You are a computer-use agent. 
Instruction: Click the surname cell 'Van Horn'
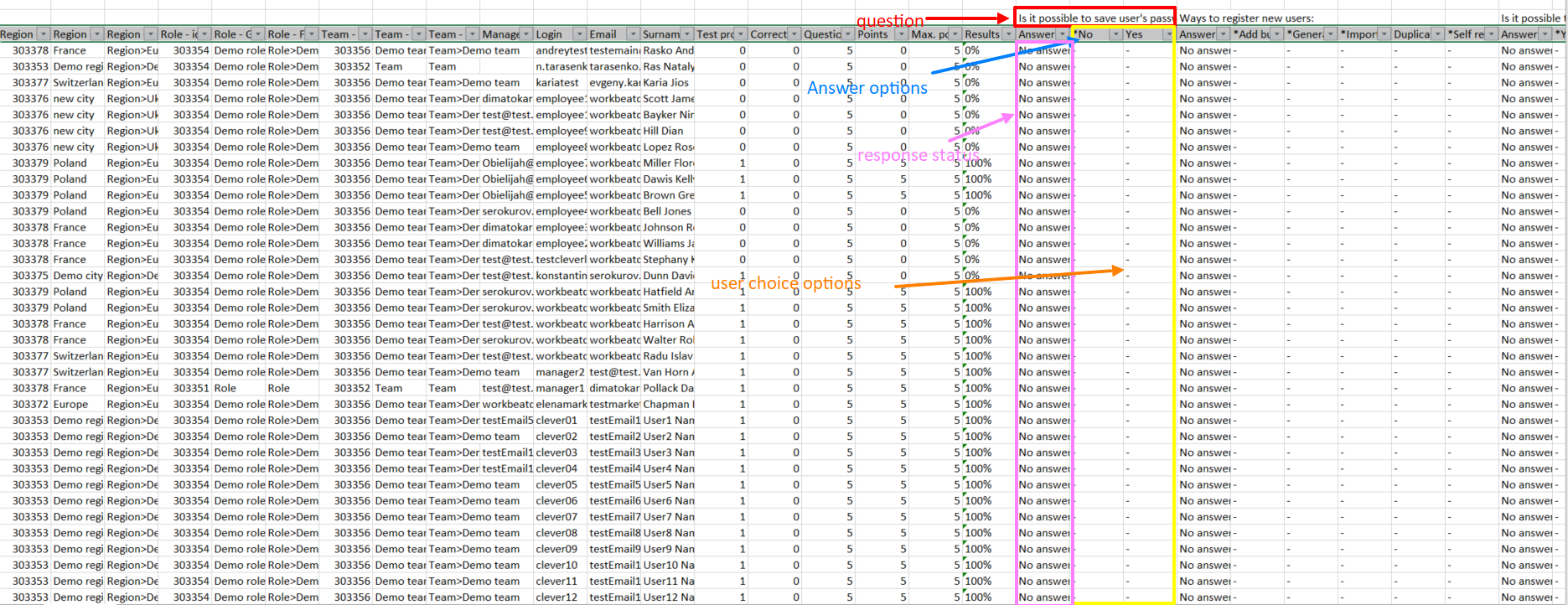click(668, 372)
